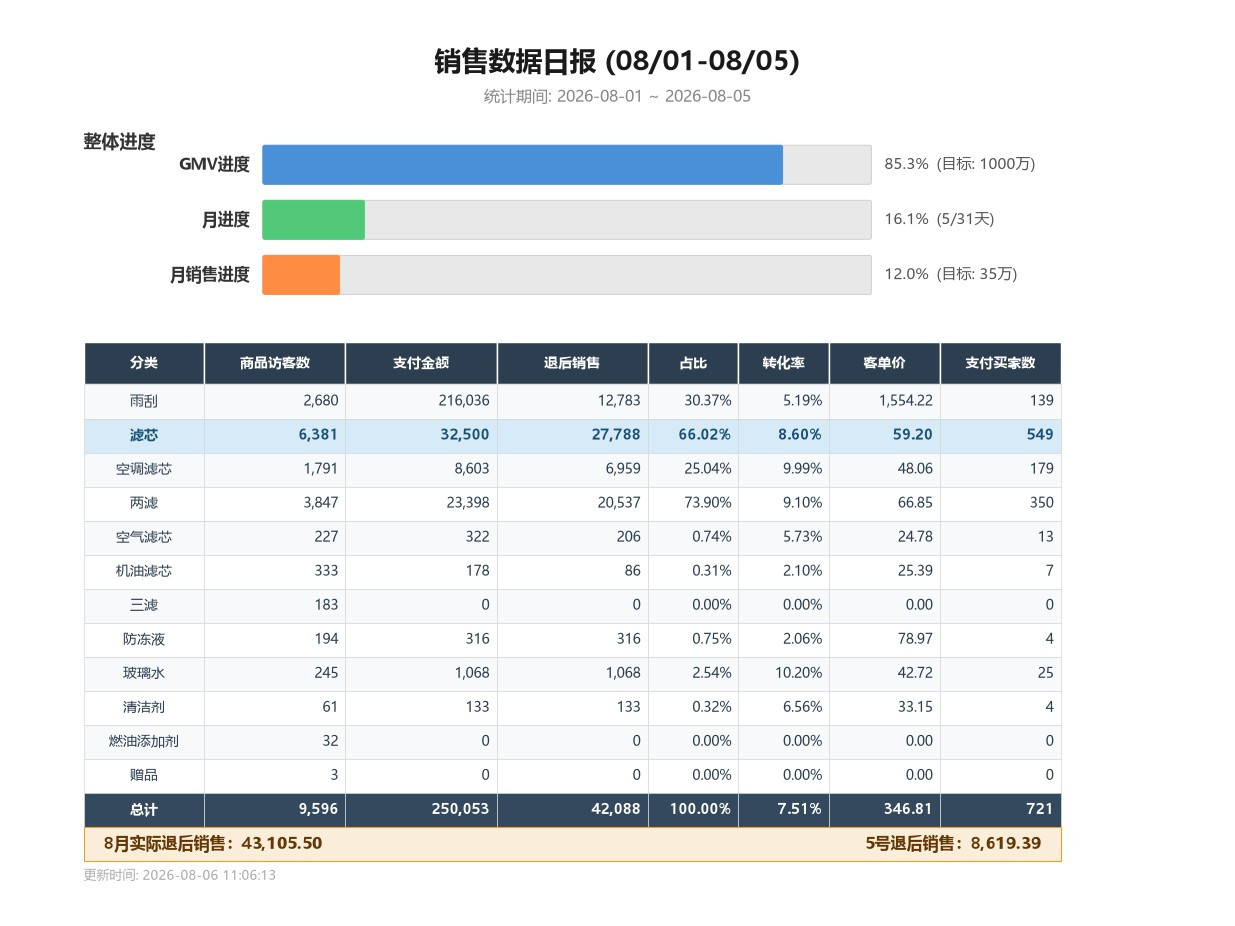Click the 85.3% GMV target label
The width and height of the screenshot is (1235, 926).
click(x=960, y=164)
